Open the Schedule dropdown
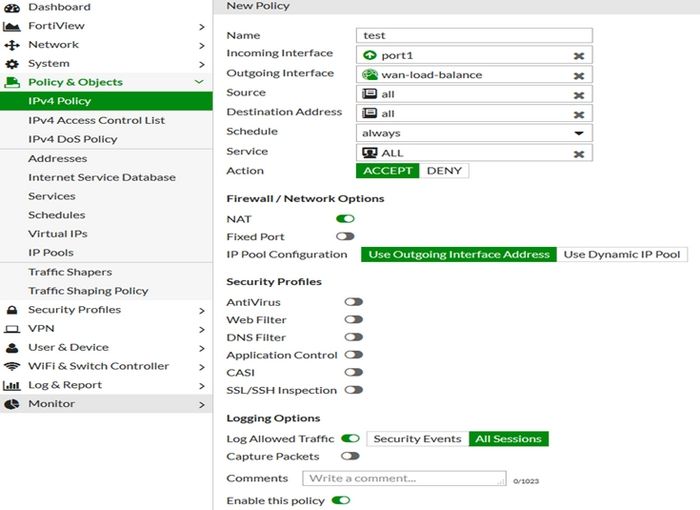700x510 pixels. [x=578, y=132]
